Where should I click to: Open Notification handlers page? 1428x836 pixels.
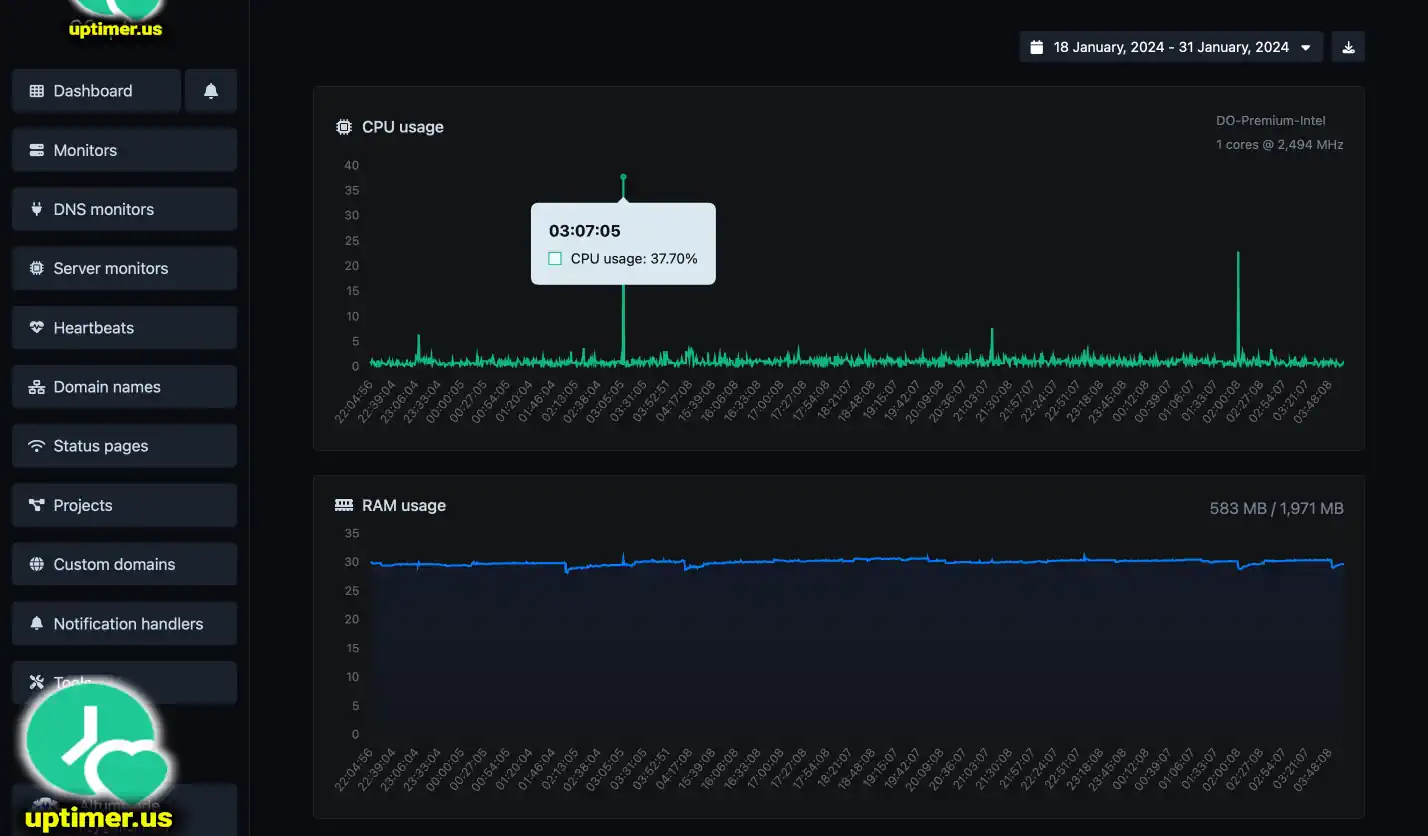[x=124, y=623]
